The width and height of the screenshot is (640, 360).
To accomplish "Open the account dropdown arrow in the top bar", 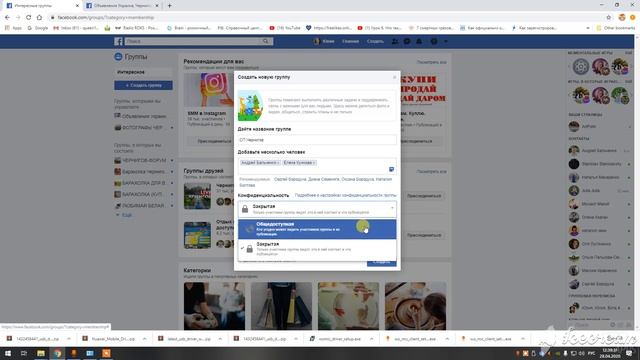I will [446, 41].
